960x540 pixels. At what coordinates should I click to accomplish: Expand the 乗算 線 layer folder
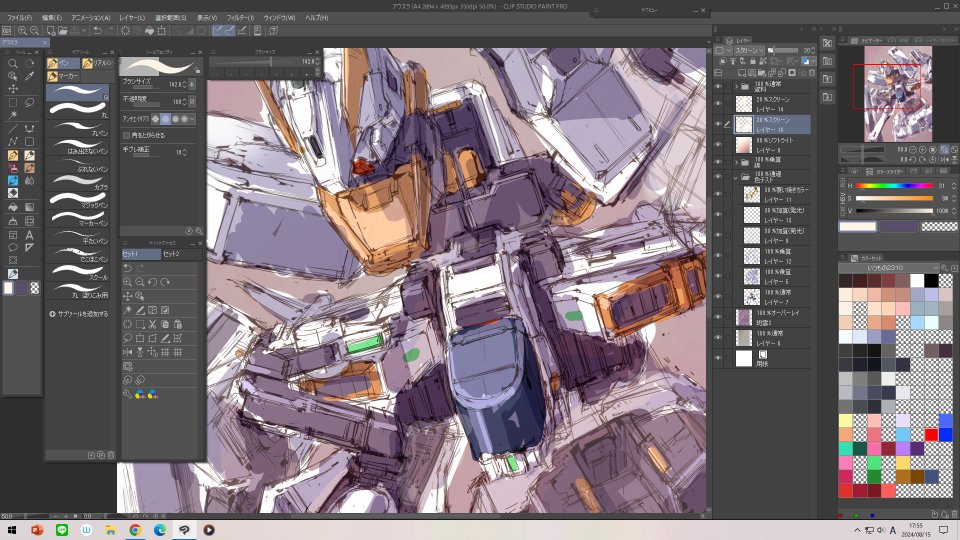click(737, 162)
